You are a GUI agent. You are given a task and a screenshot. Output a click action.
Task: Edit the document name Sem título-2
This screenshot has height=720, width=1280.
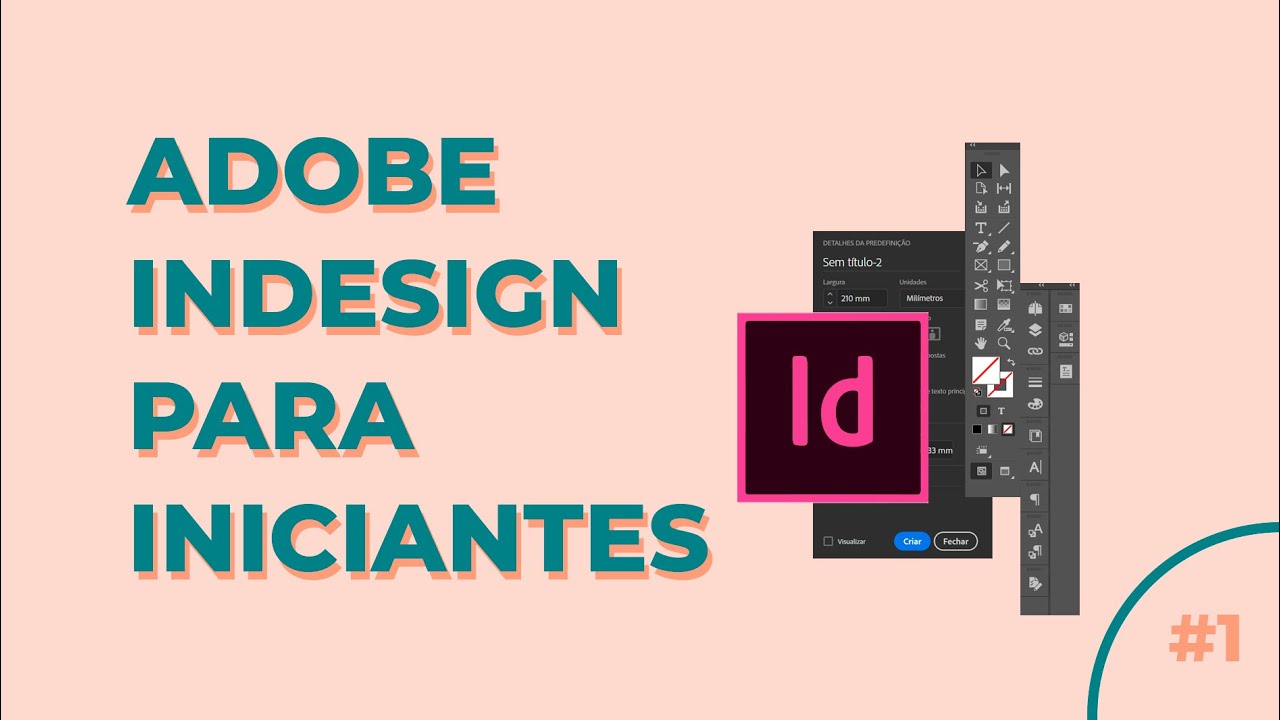852,262
